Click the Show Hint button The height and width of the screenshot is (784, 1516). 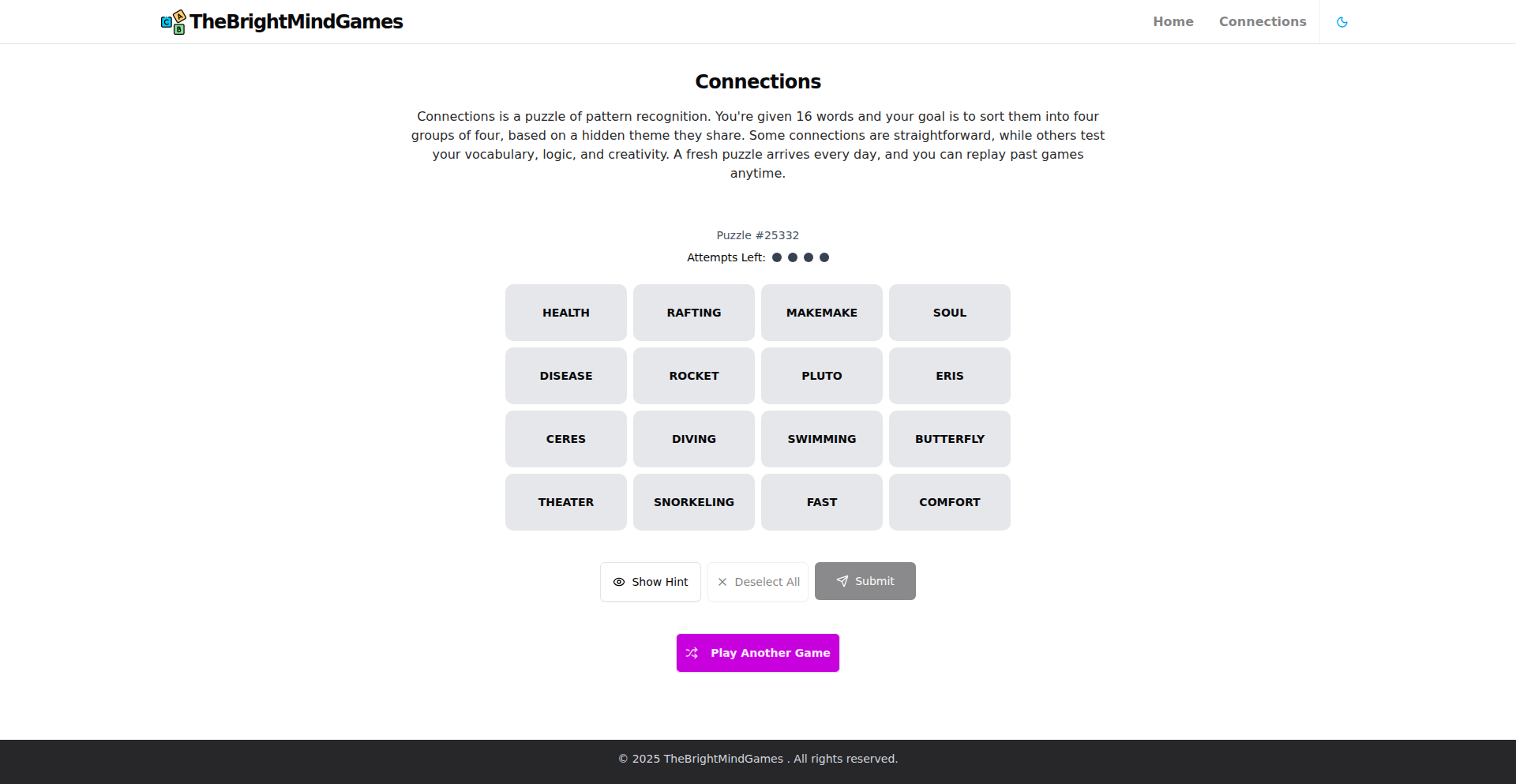pyautogui.click(x=650, y=582)
